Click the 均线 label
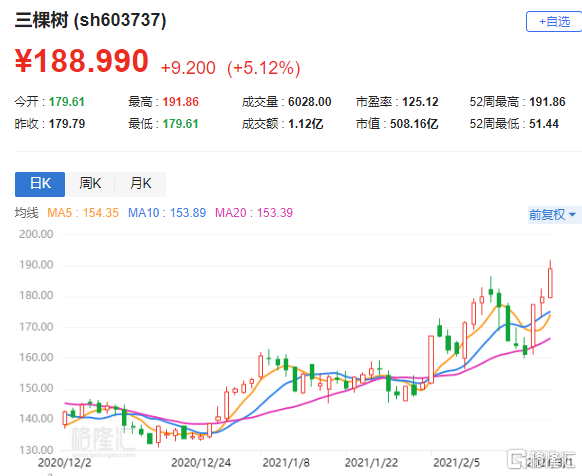The image size is (582, 476). [26, 213]
